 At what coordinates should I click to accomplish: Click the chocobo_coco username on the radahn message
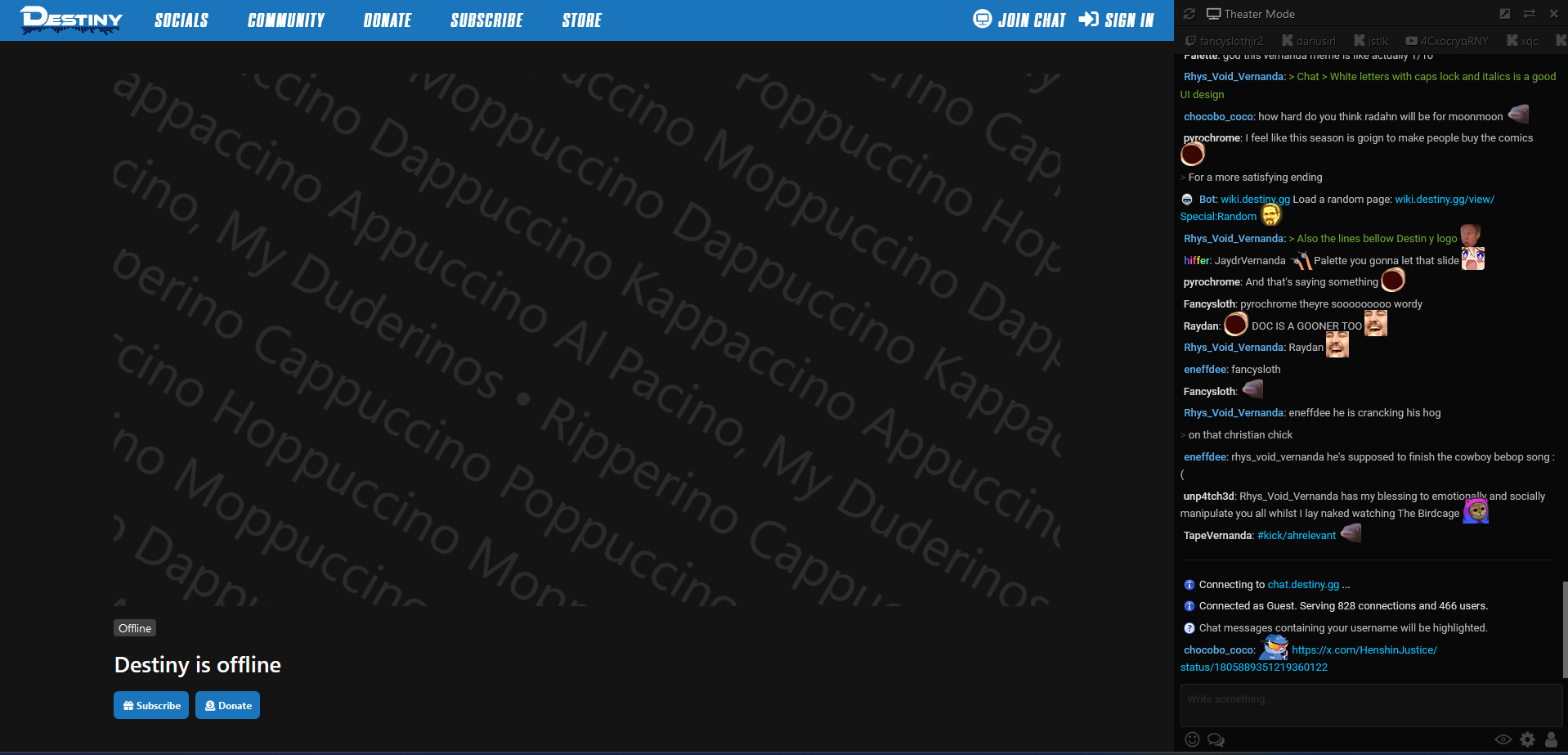click(x=1218, y=117)
